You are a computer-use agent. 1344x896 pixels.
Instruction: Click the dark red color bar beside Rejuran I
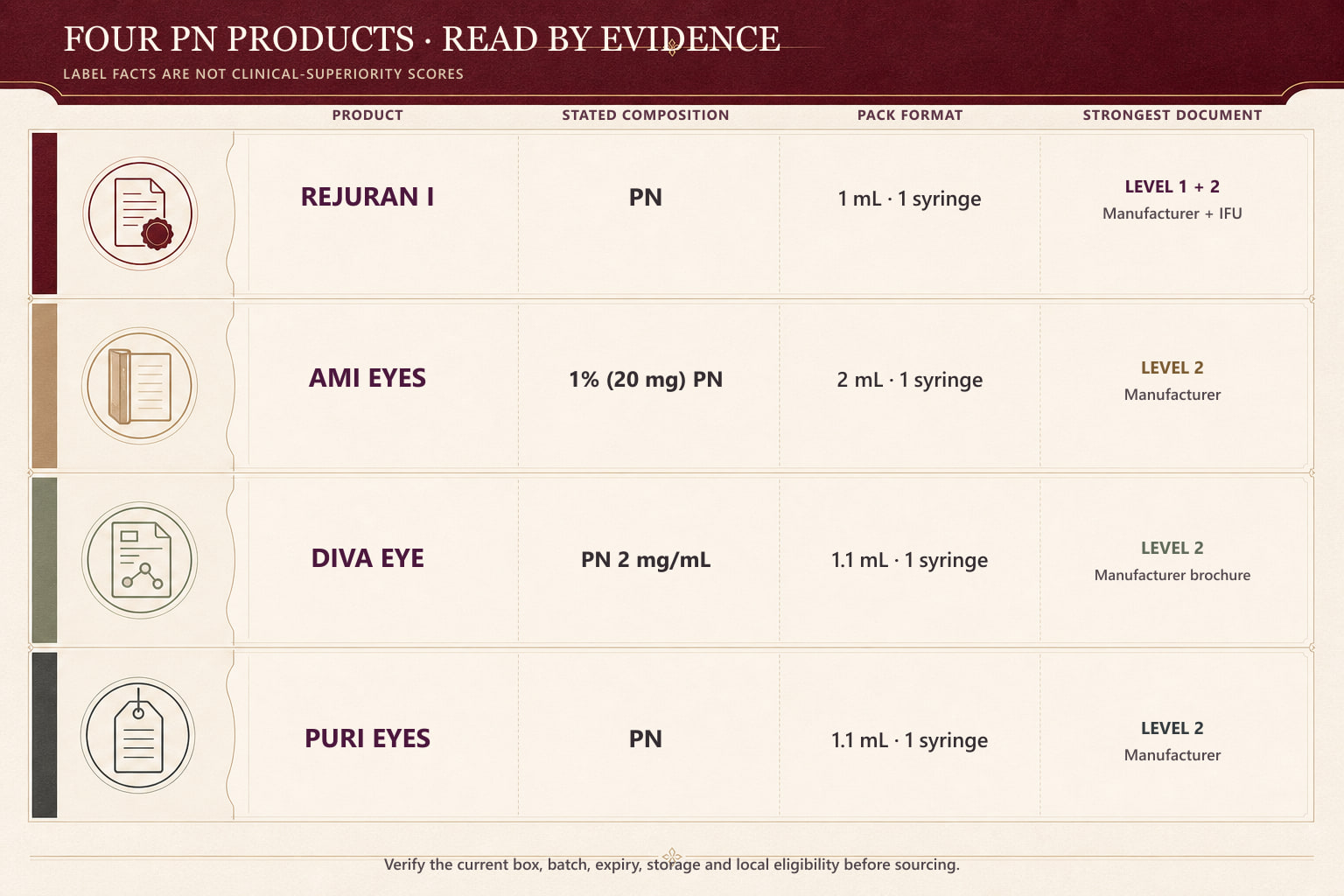tap(45, 213)
